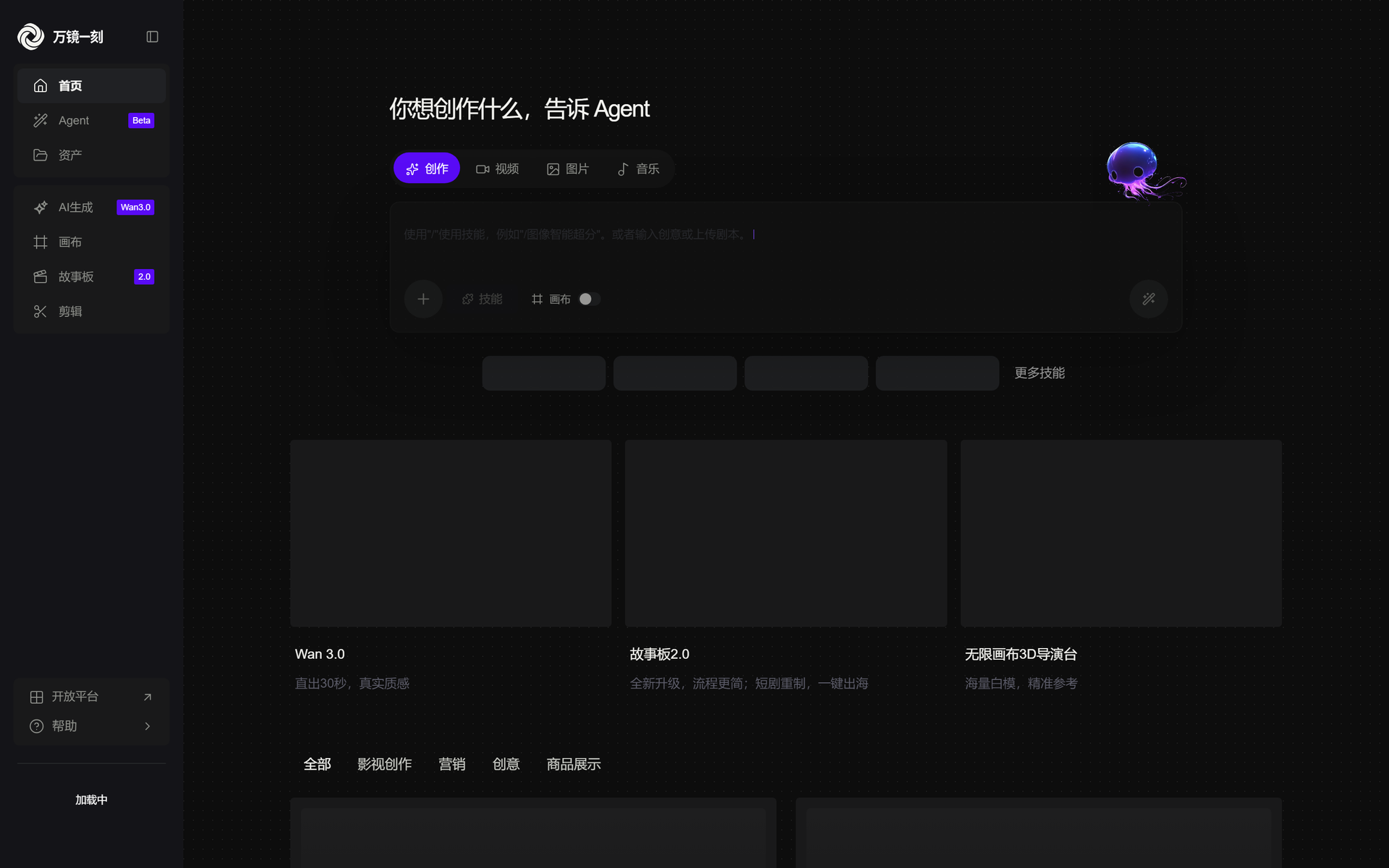Screen dimensions: 1389x868
Task: Click the 画布 canvas icon in sidebar
Action: (41, 242)
